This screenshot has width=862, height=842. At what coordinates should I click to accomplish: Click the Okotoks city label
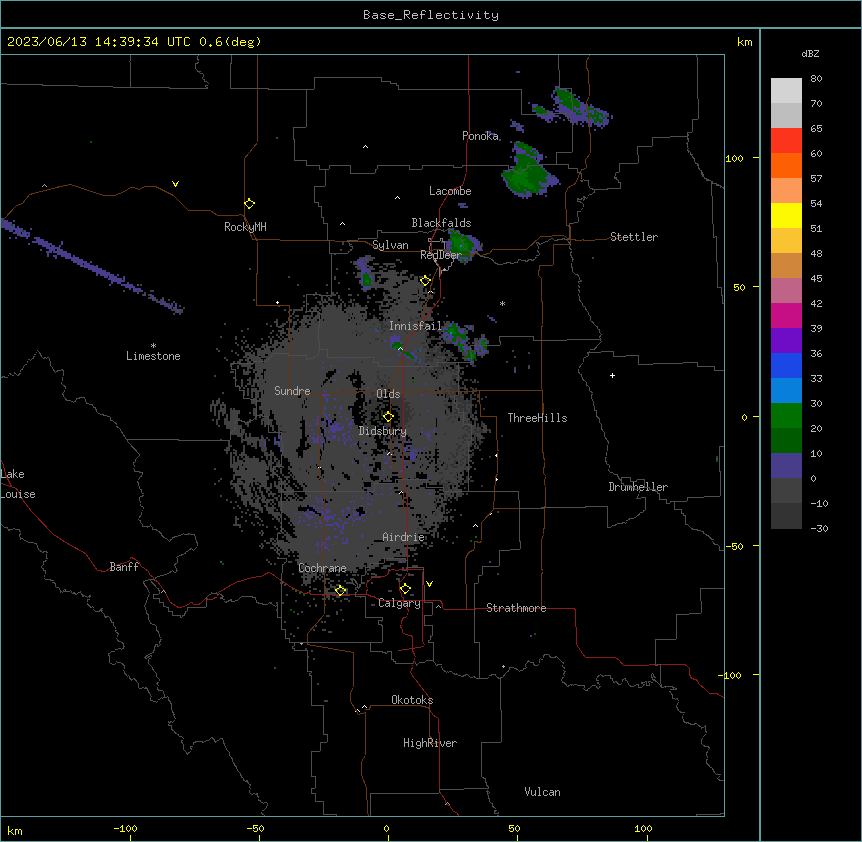tap(412, 700)
